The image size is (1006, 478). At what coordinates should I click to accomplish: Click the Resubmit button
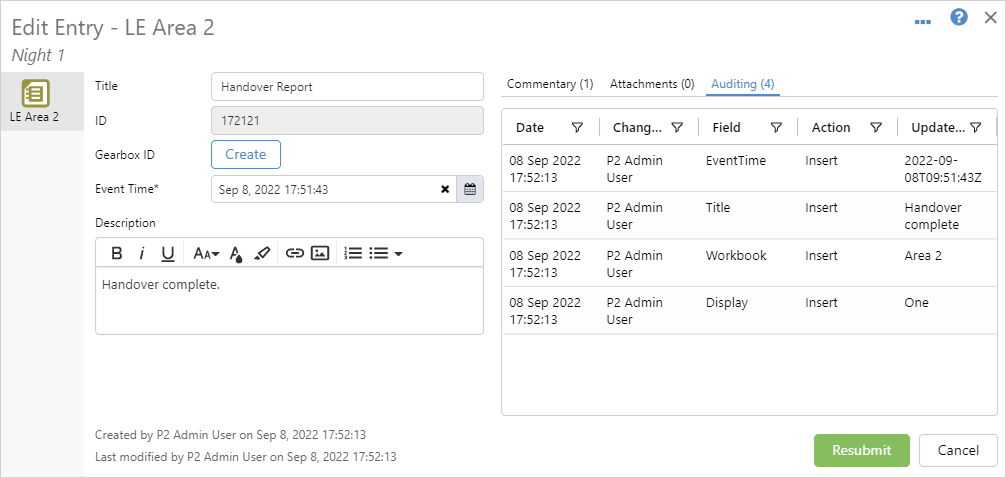pos(861,450)
